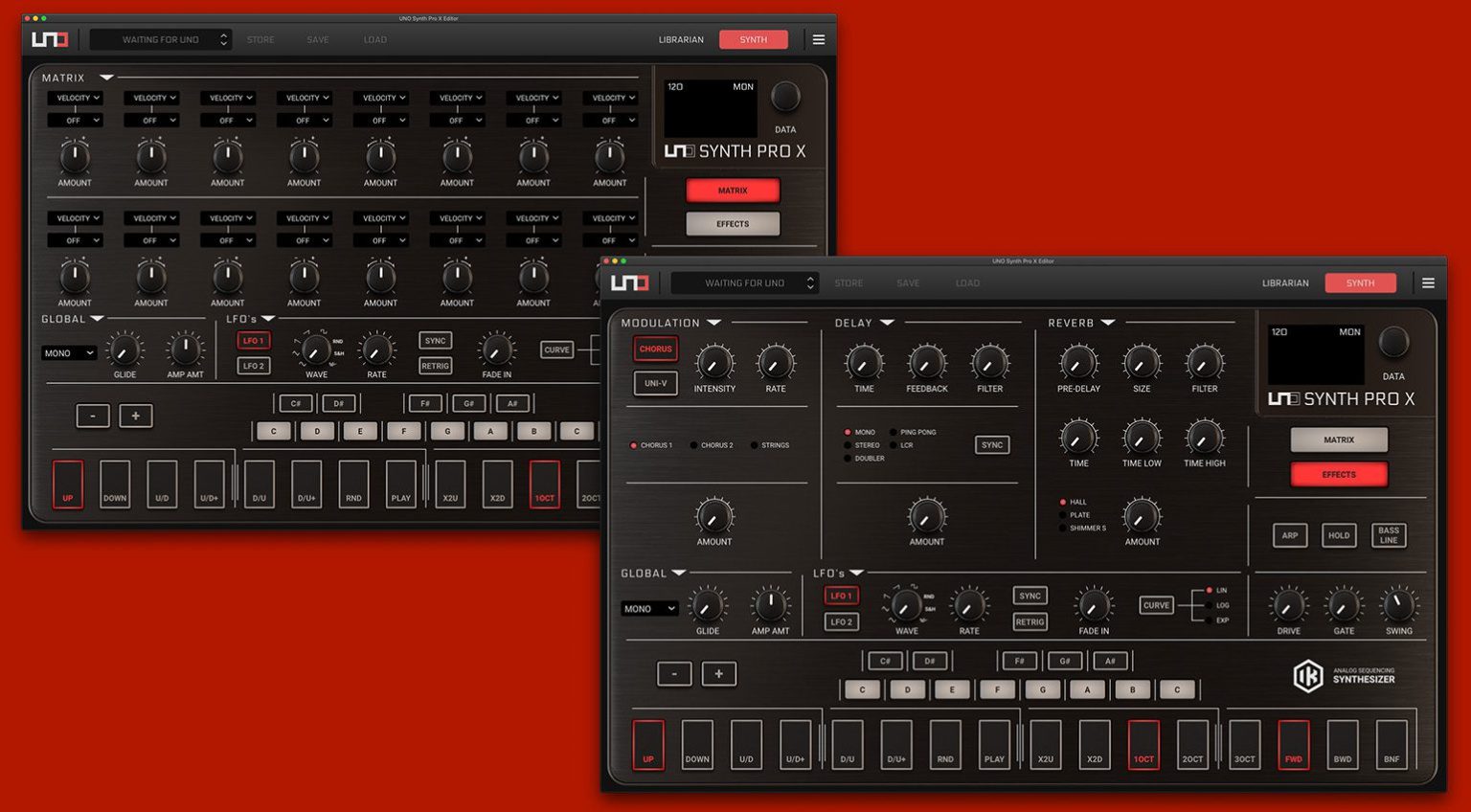This screenshot has height=812, width=1471.
Task: Enable the HOLD function
Action: coord(1339,535)
